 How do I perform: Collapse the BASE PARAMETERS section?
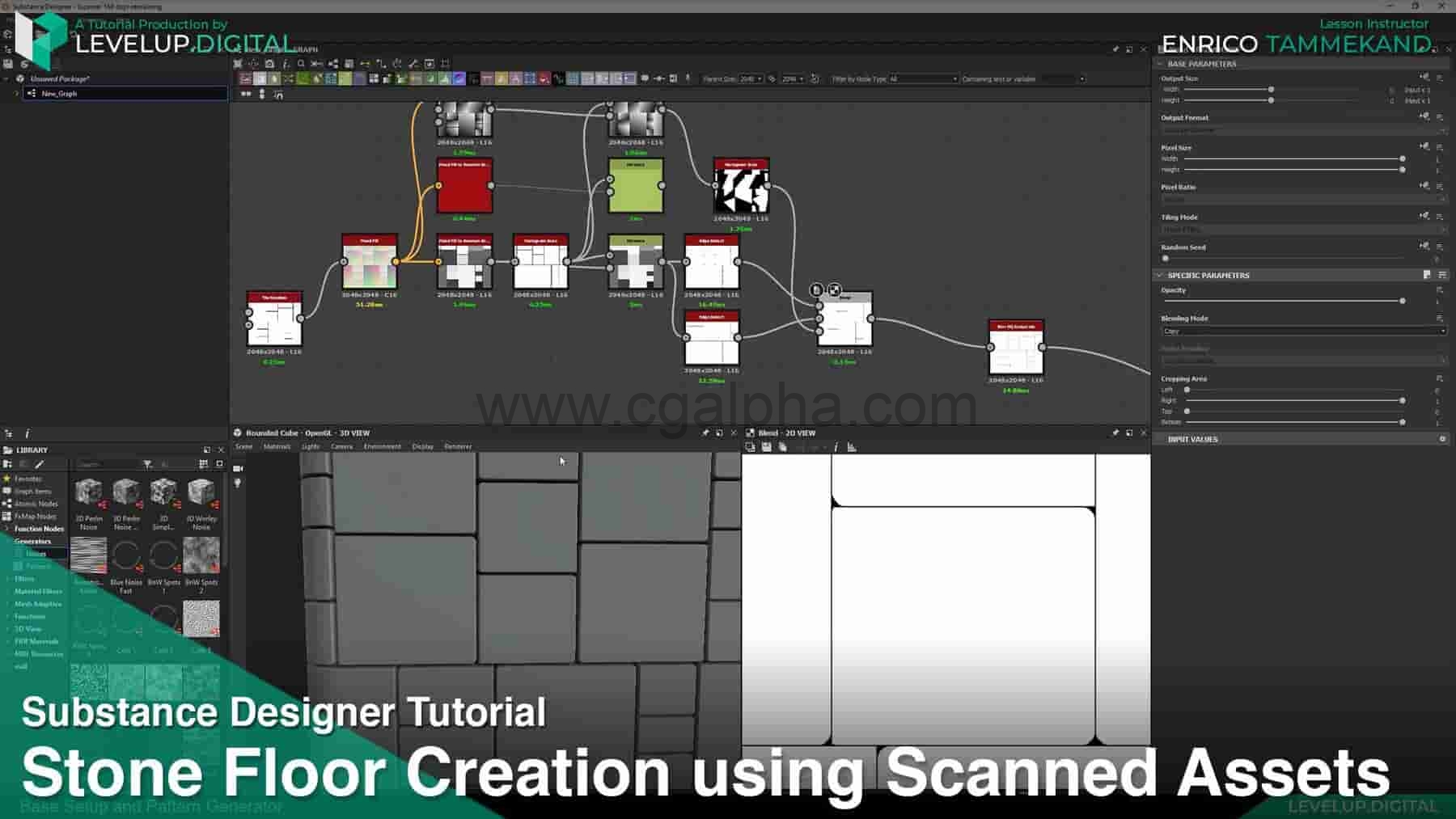(1160, 63)
